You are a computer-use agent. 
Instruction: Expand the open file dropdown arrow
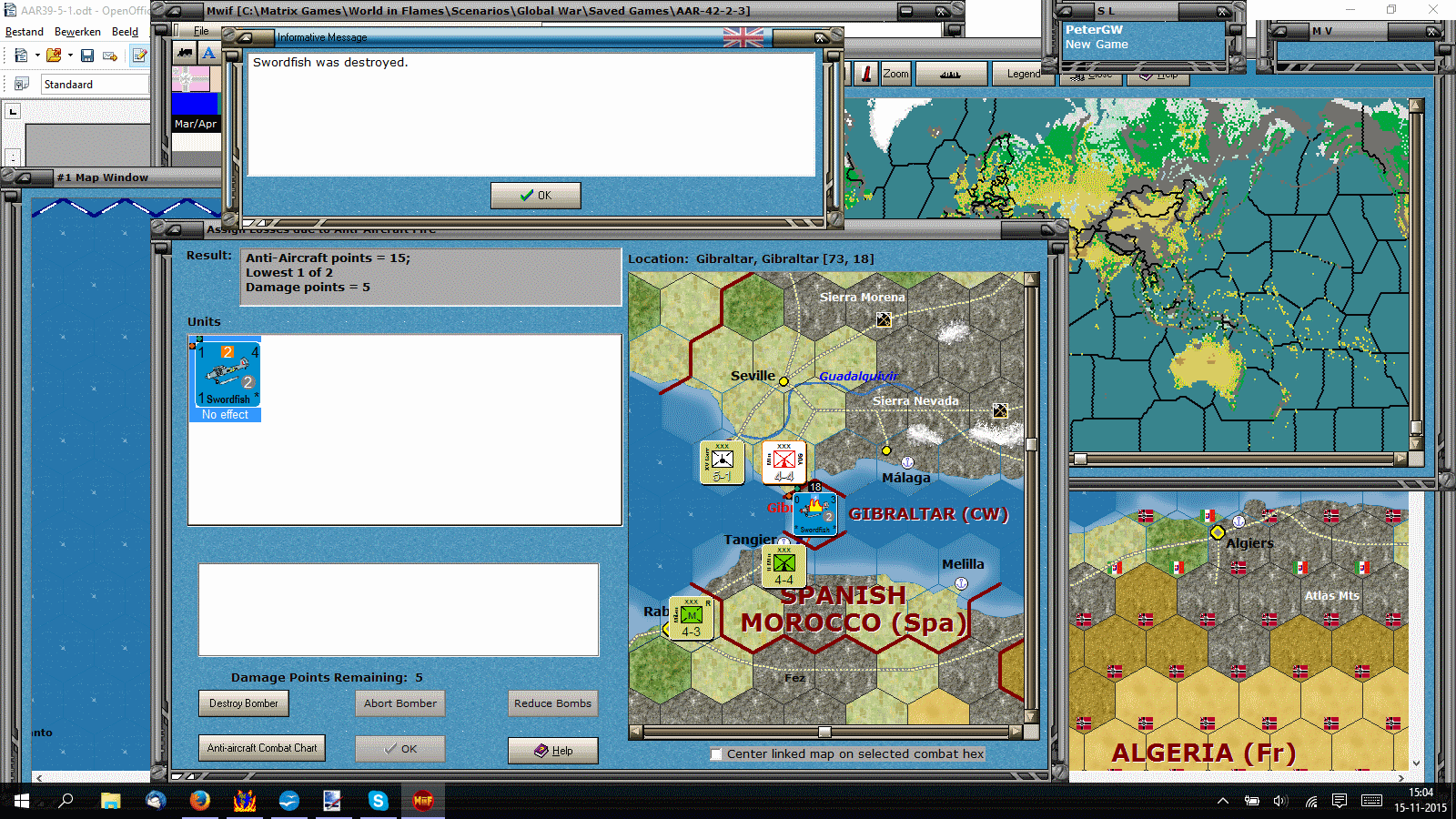coord(70,56)
